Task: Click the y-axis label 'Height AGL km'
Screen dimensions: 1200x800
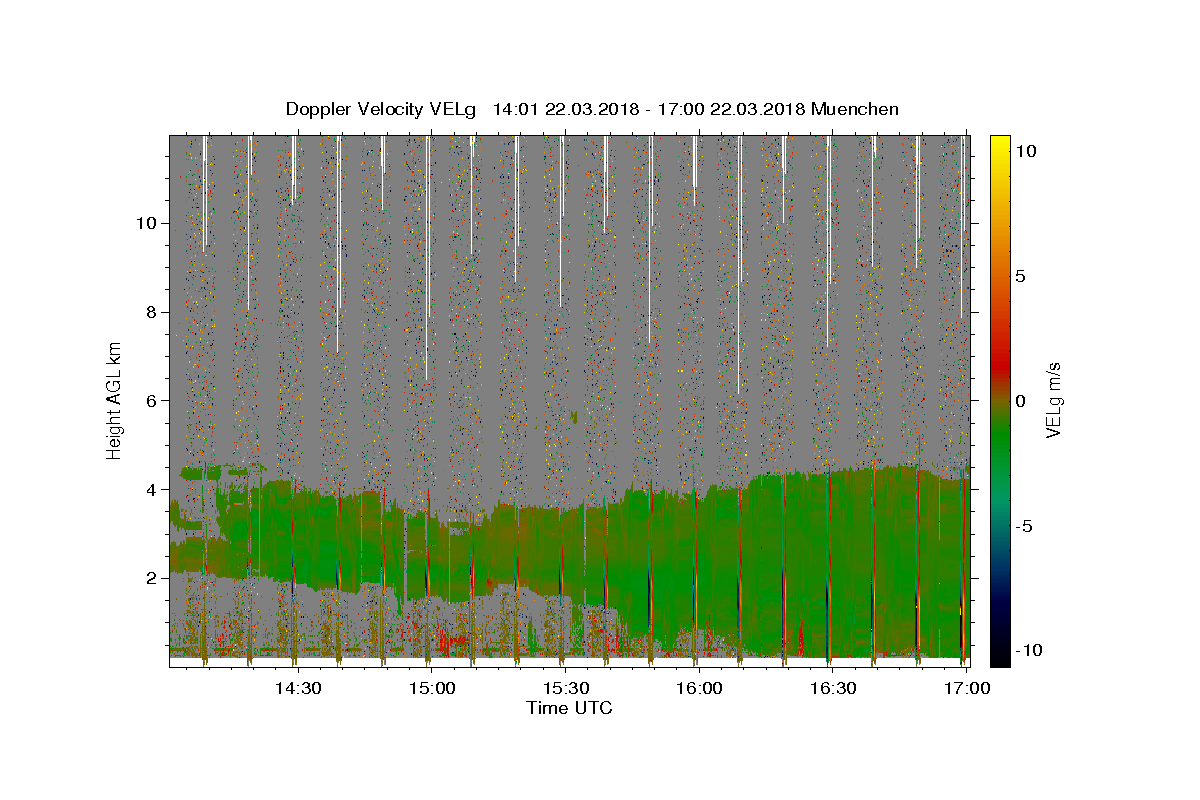Action: click(x=114, y=400)
